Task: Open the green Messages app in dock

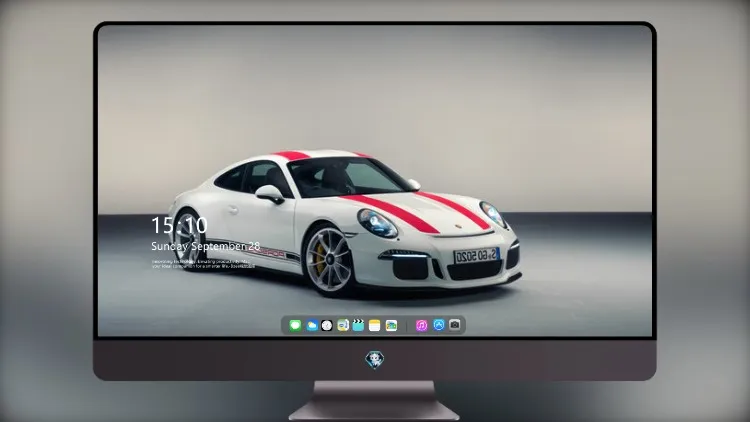Action: pyautogui.click(x=295, y=325)
